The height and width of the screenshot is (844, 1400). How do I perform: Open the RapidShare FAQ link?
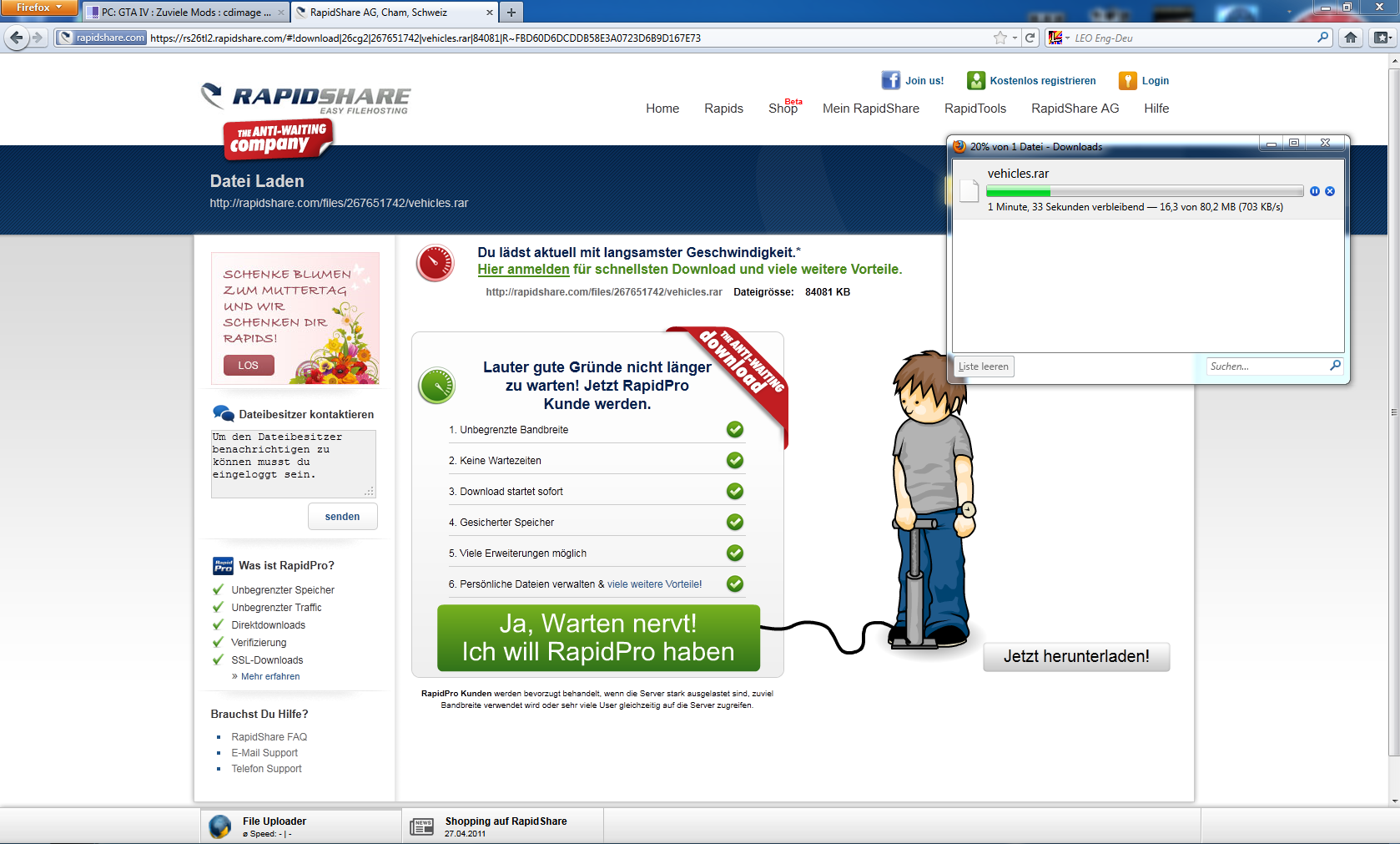(269, 737)
